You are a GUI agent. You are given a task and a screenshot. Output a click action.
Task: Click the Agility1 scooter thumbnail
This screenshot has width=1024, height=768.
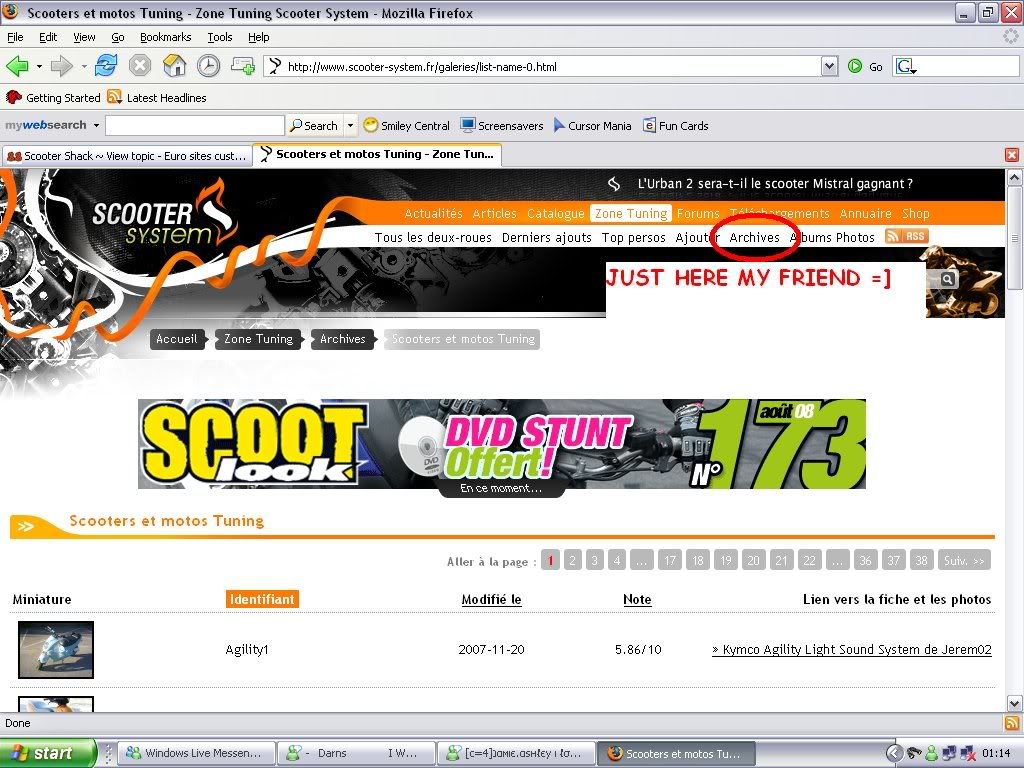(56, 650)
